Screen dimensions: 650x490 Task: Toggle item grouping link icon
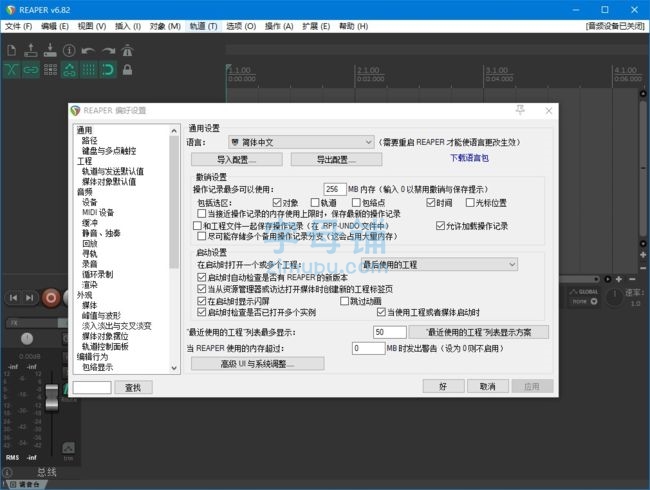click(31, 70)
